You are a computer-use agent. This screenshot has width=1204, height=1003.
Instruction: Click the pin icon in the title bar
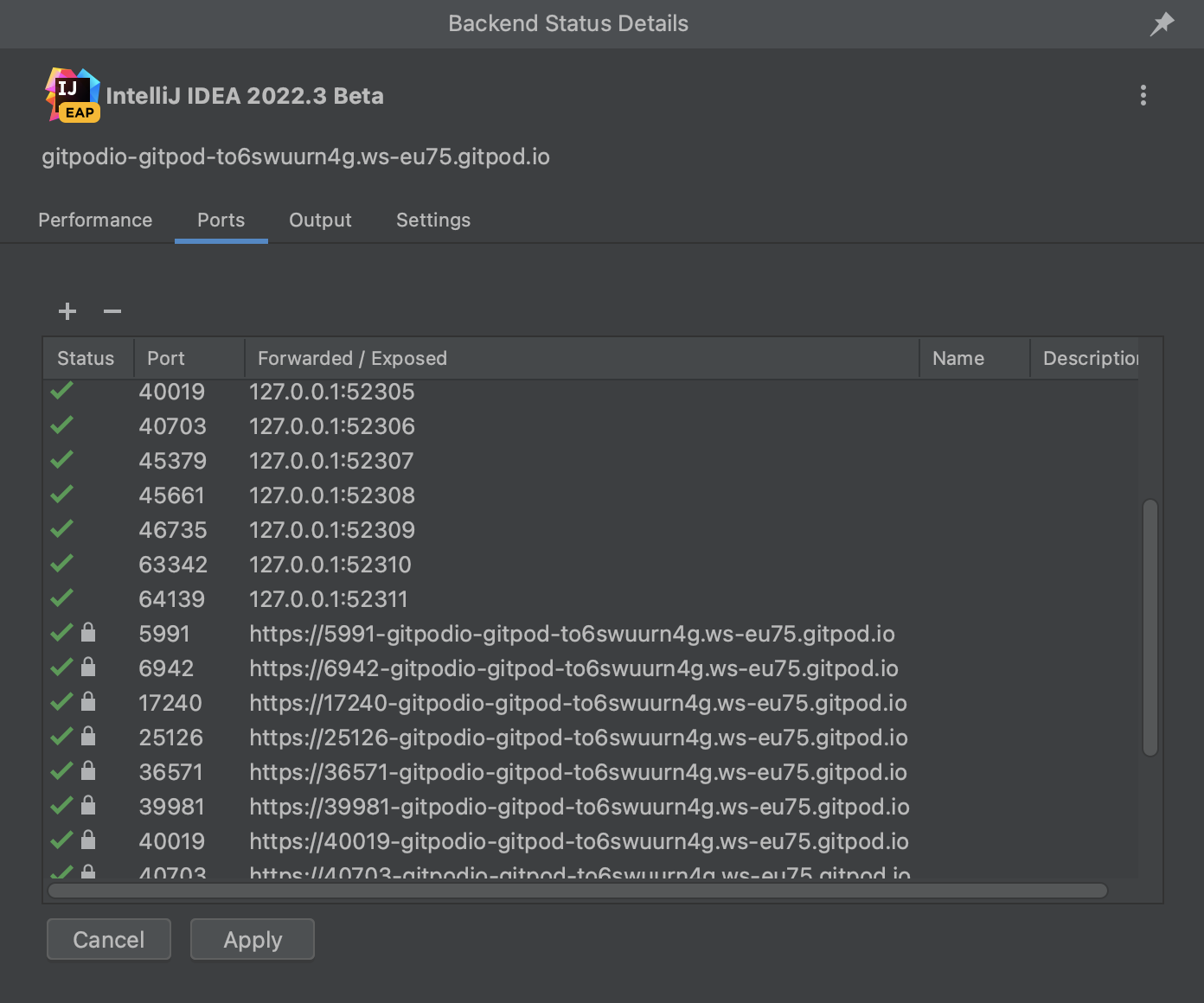pos(1162,24)
